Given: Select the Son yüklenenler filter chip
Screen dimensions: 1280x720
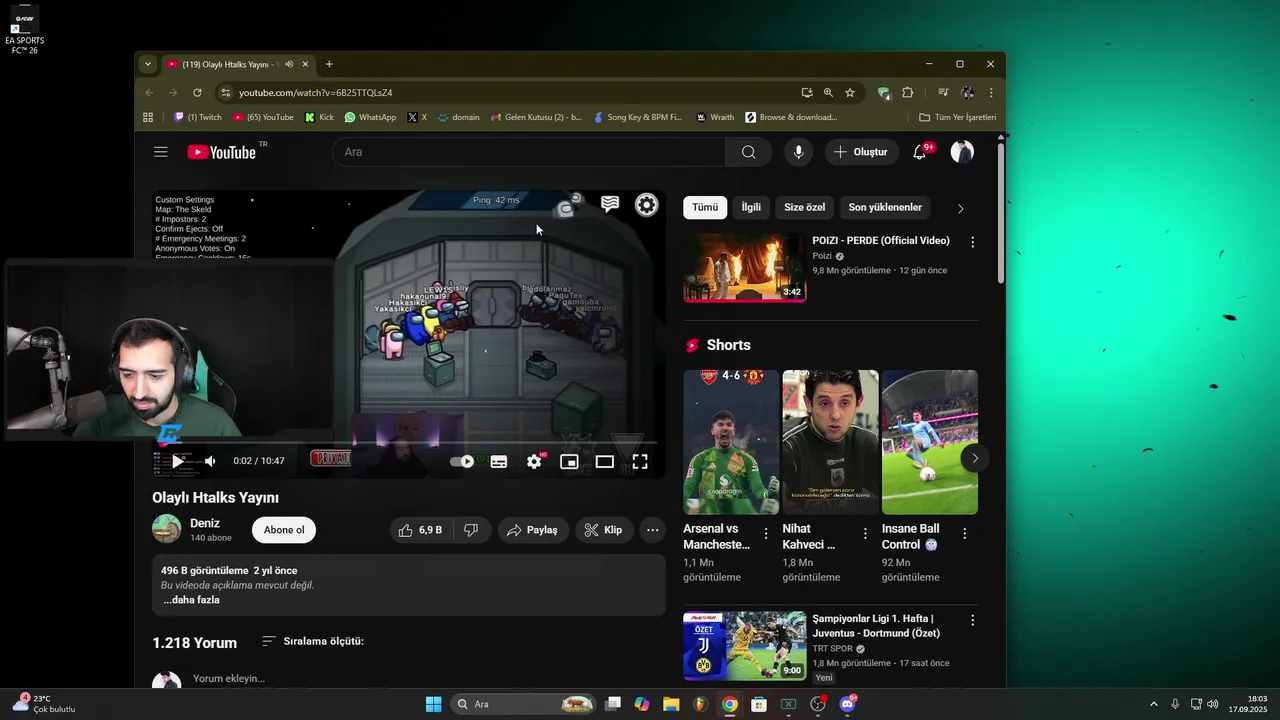Looking at the screenshot, I should pos(885,207).
